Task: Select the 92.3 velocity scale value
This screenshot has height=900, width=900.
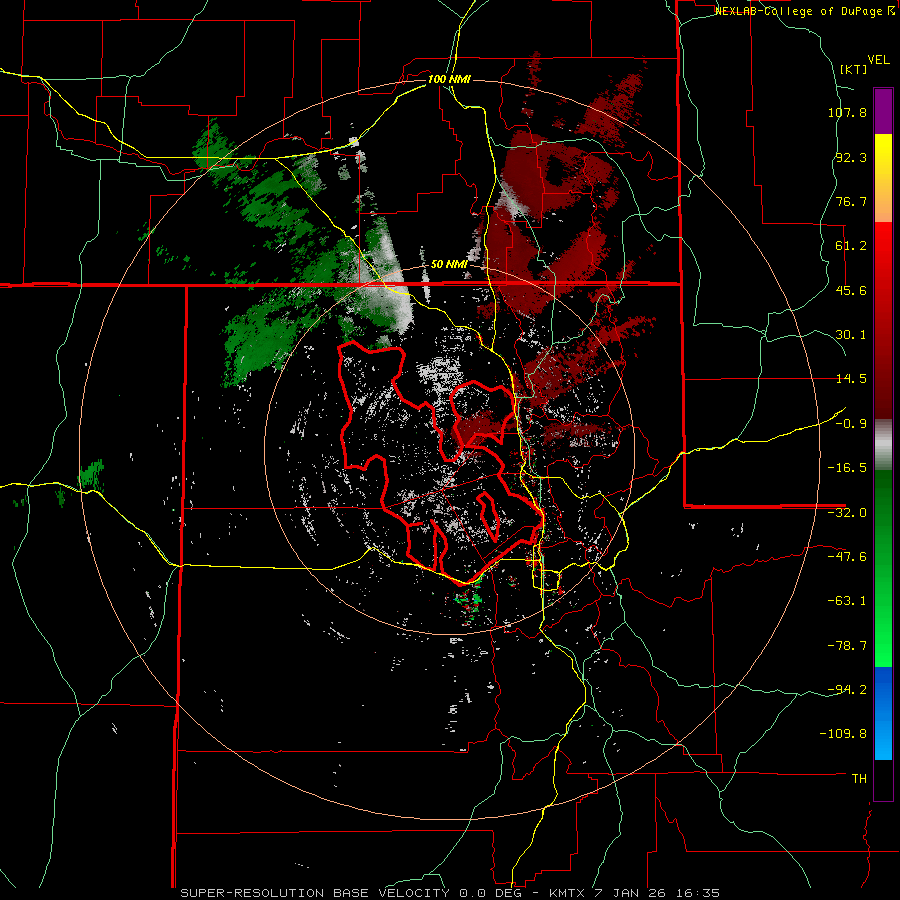Action: [851, 157]
